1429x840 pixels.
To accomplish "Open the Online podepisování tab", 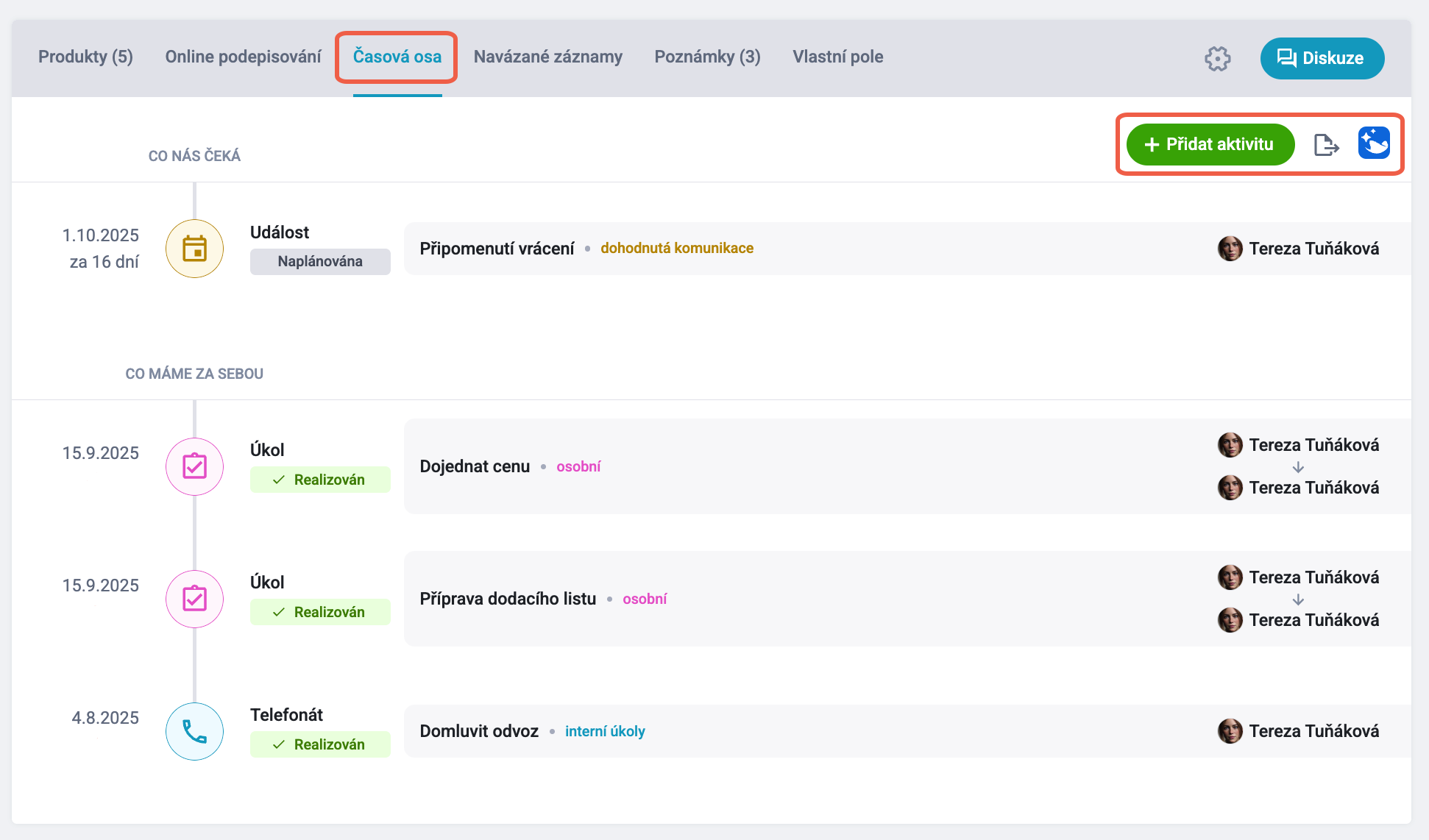I will [243, 57].
